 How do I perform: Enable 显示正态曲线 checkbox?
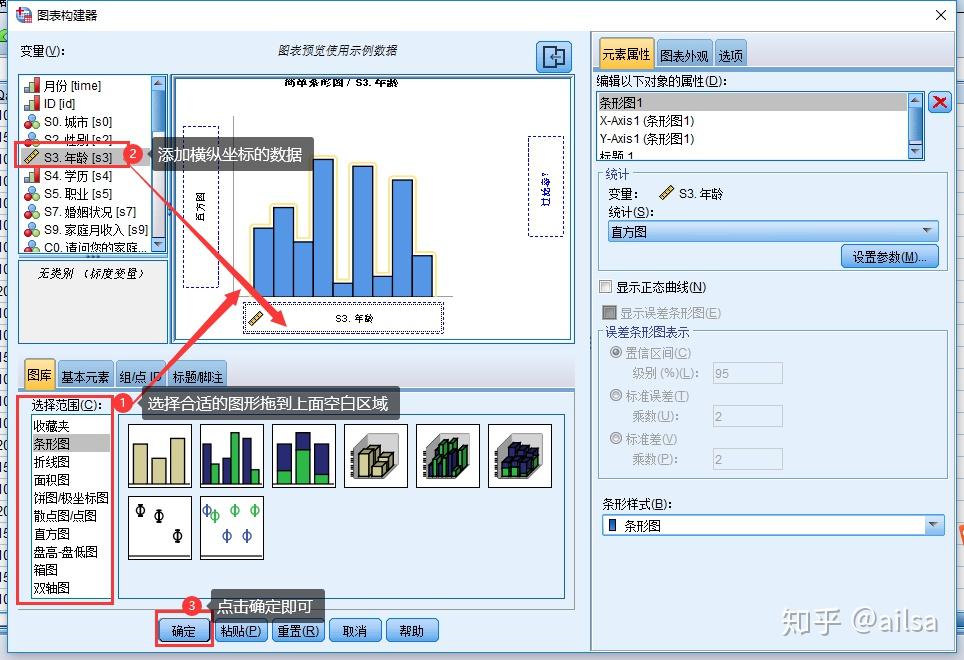[606, 288]
